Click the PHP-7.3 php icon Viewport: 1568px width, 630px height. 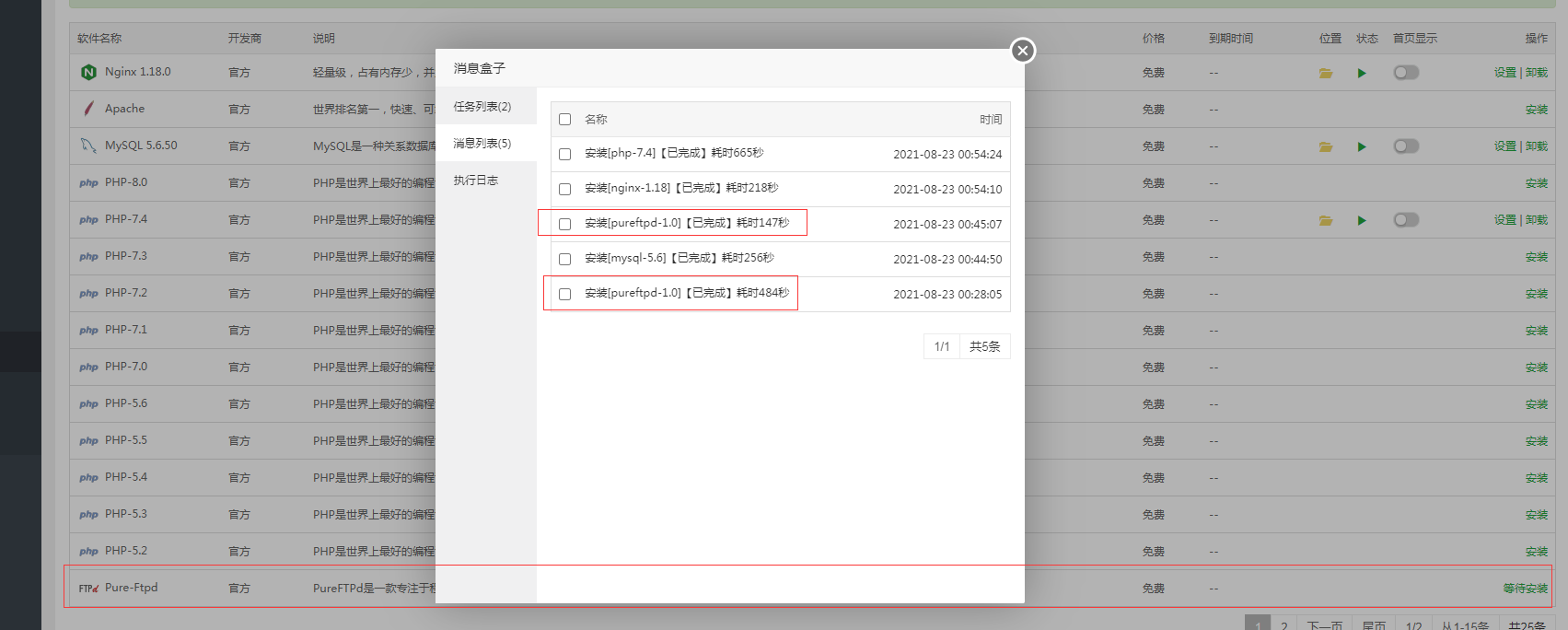[x=88, y=257]
